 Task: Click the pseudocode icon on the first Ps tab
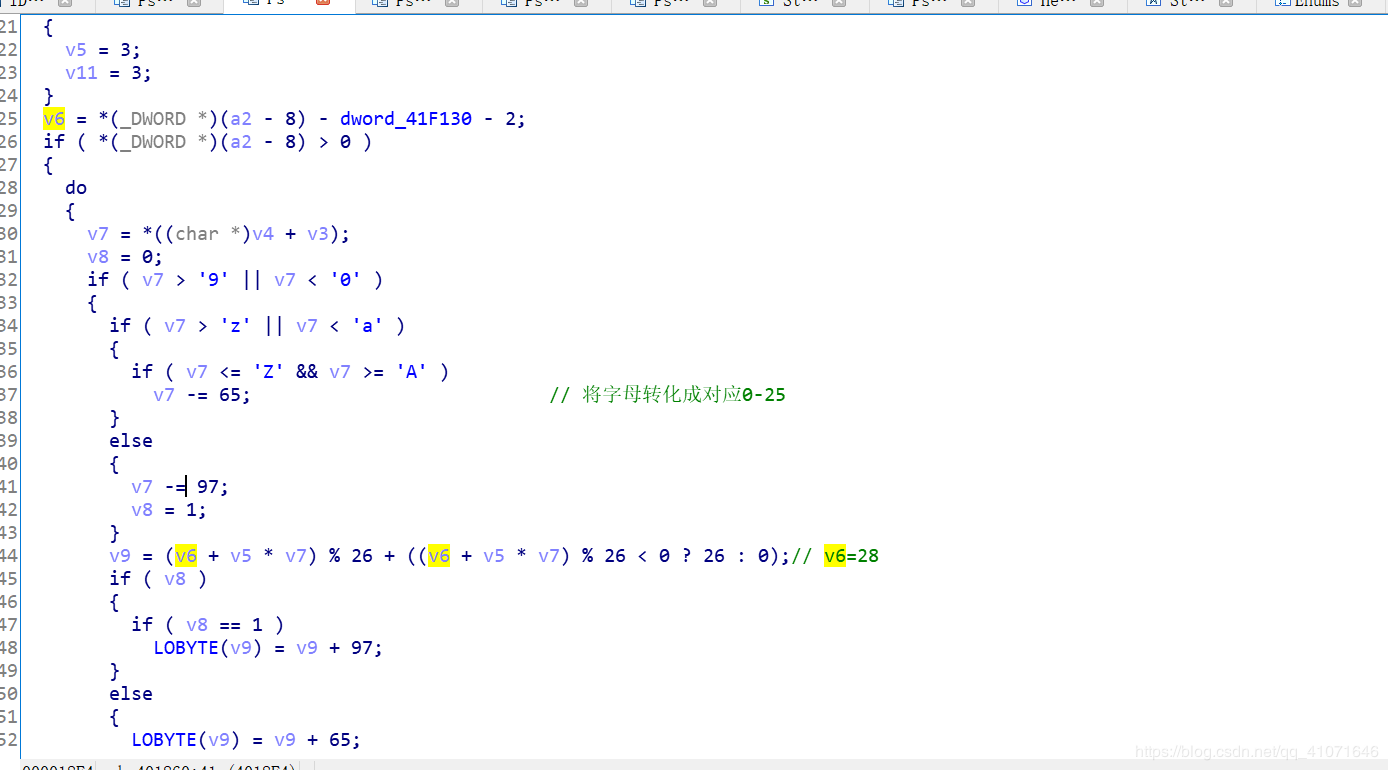[x=120, y=4]
